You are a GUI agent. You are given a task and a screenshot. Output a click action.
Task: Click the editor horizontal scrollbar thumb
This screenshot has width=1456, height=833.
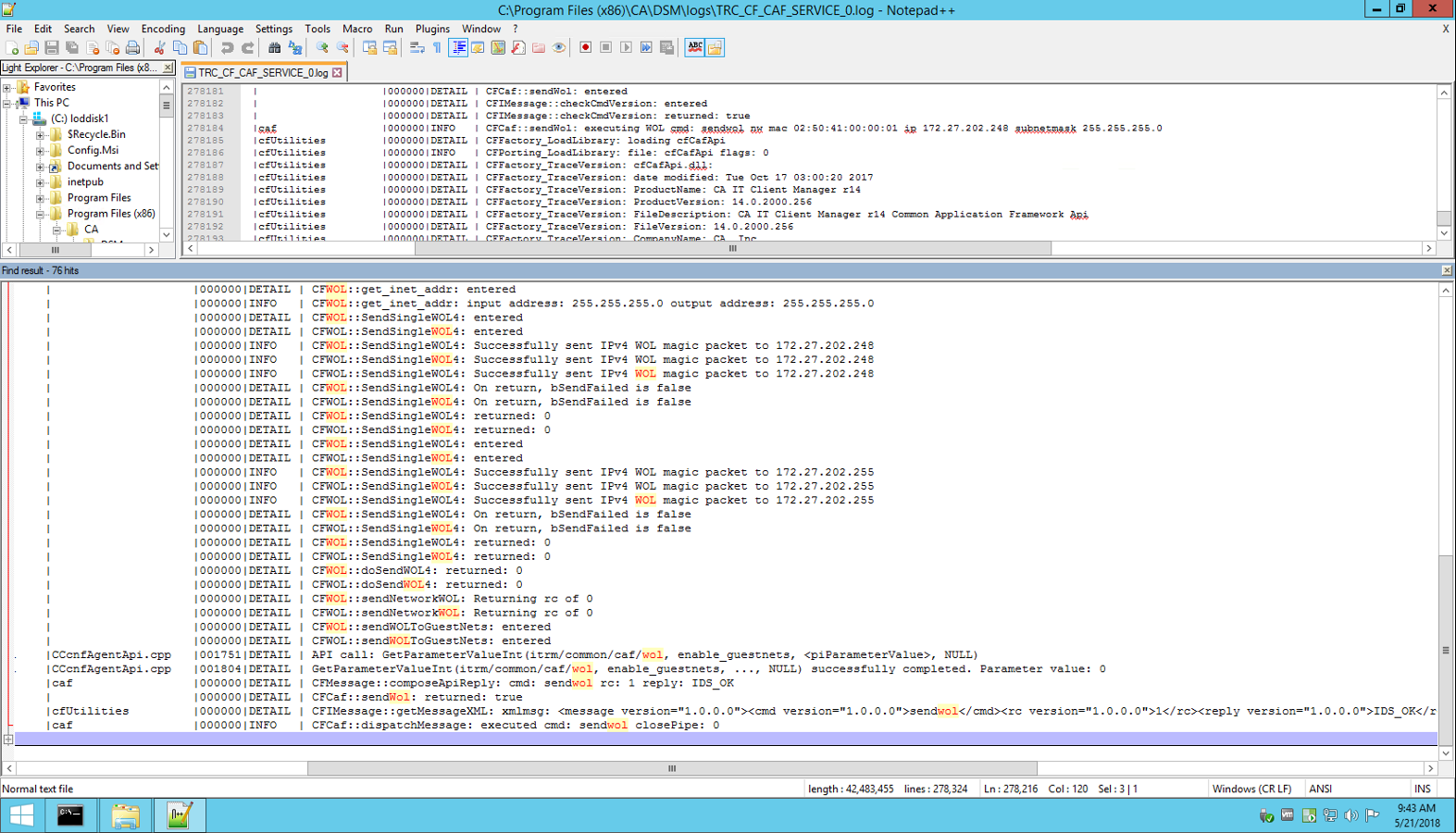pyautogui.click(x=733, y=248)
